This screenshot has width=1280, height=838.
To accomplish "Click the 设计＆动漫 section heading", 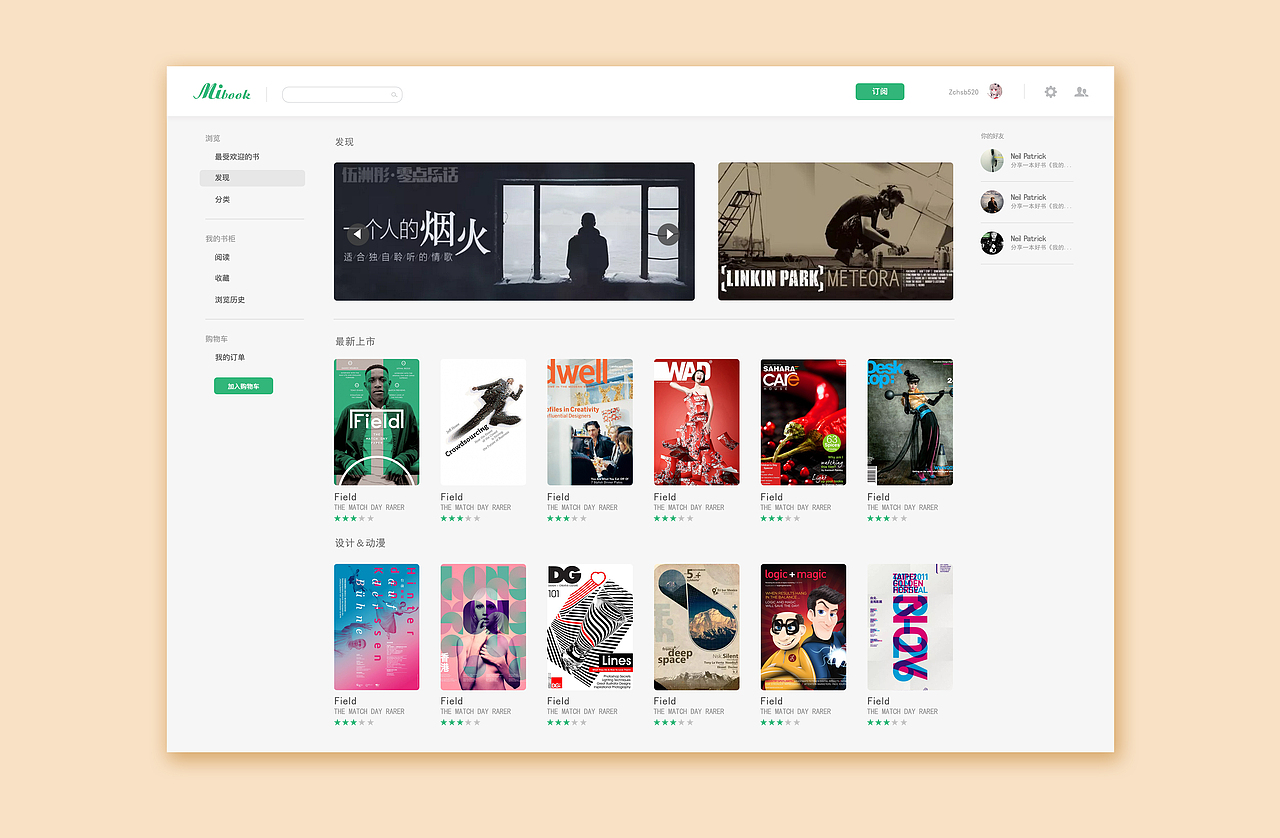I will pos(360,543).
